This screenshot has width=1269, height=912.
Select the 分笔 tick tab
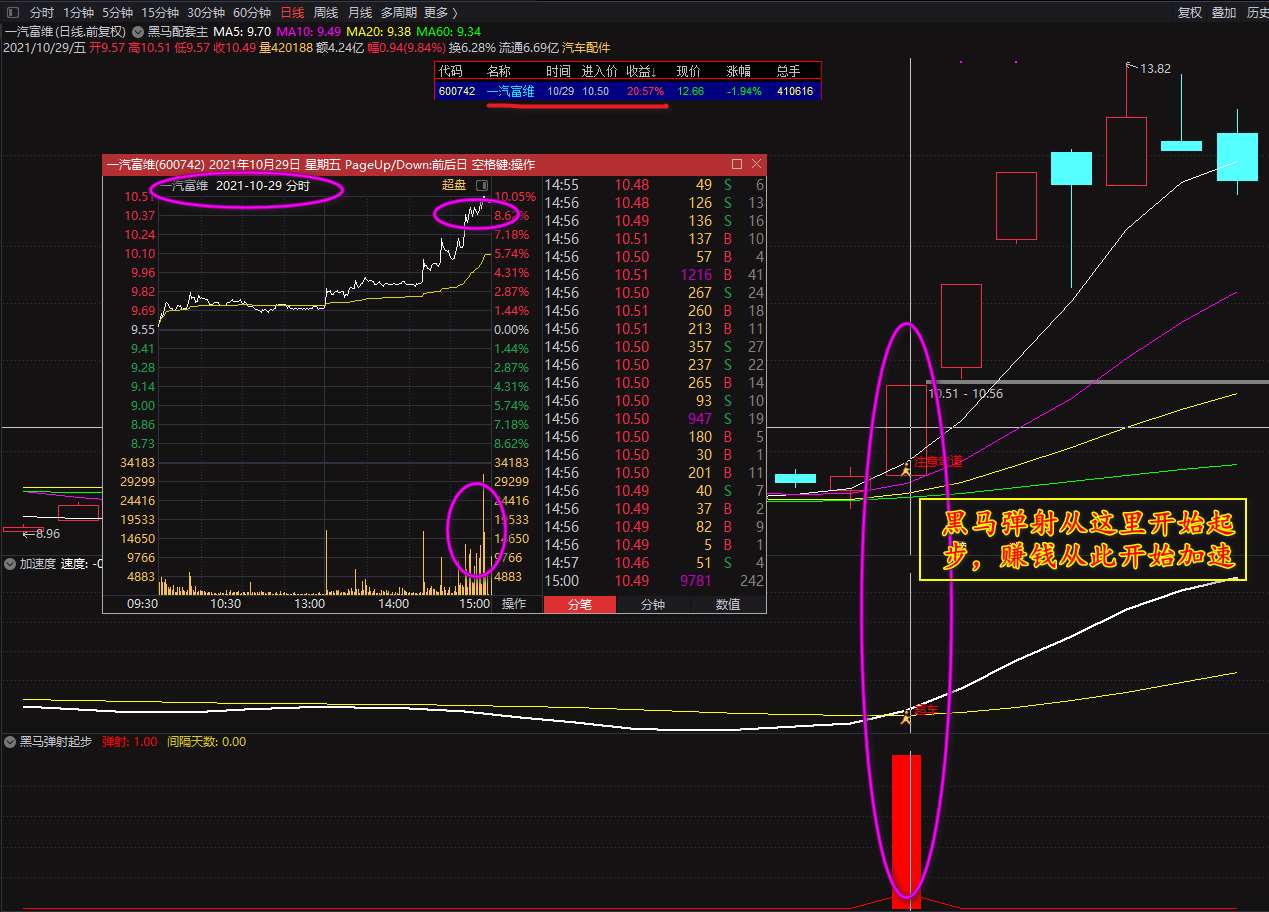pos(580,604)
